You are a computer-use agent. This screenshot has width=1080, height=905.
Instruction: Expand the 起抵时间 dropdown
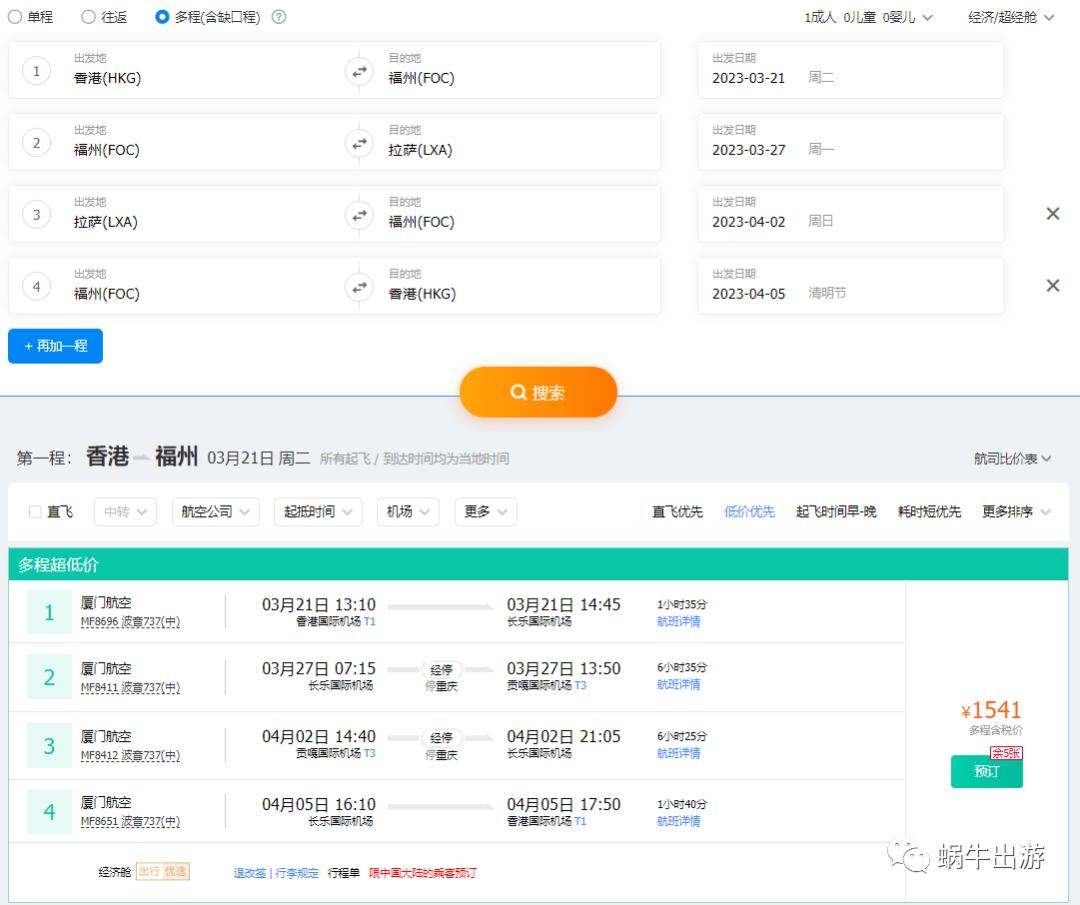(x=317, y=512)
